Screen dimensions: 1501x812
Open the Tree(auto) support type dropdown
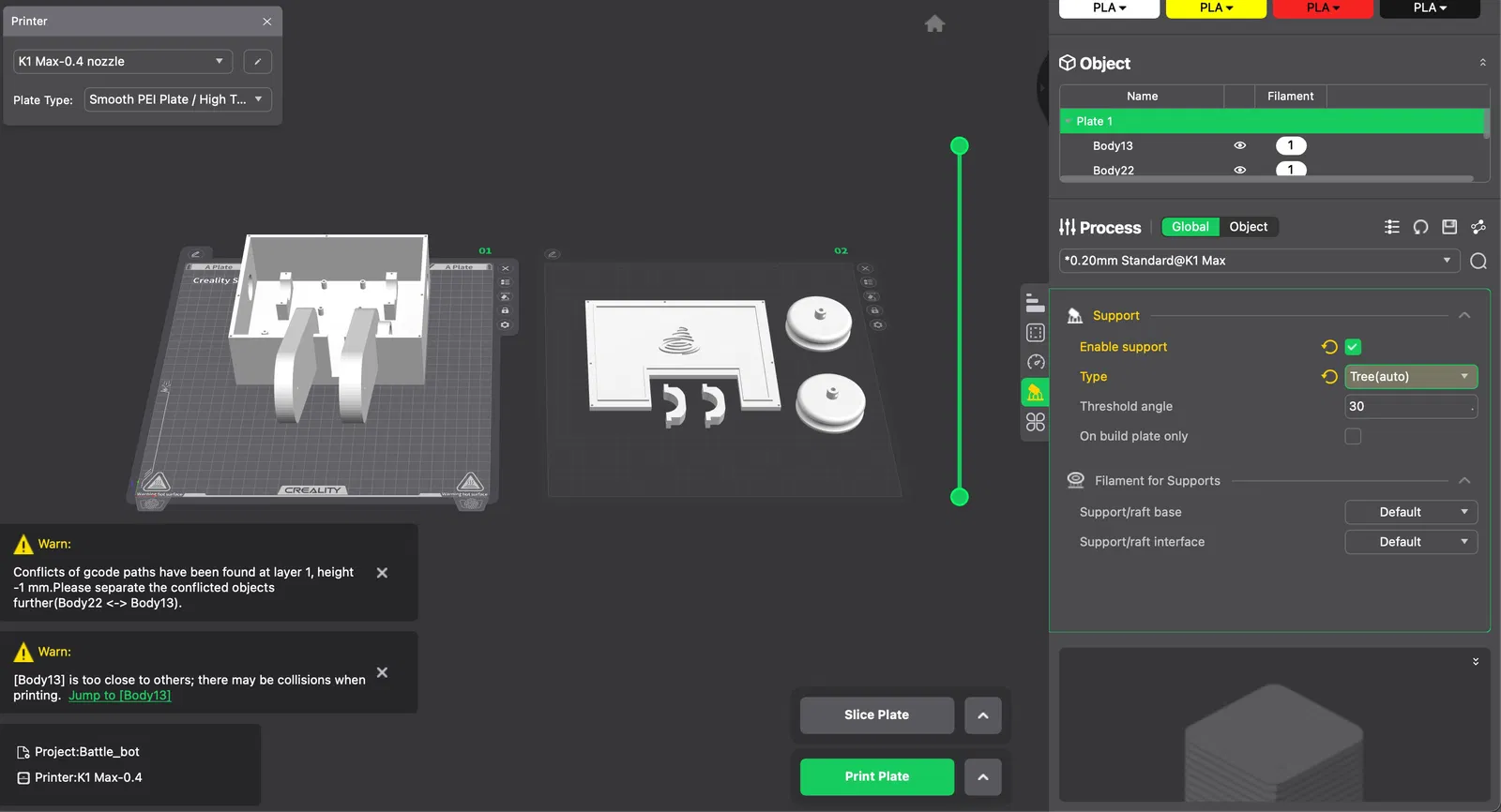pyautogui.click(x=1411, y=377)
